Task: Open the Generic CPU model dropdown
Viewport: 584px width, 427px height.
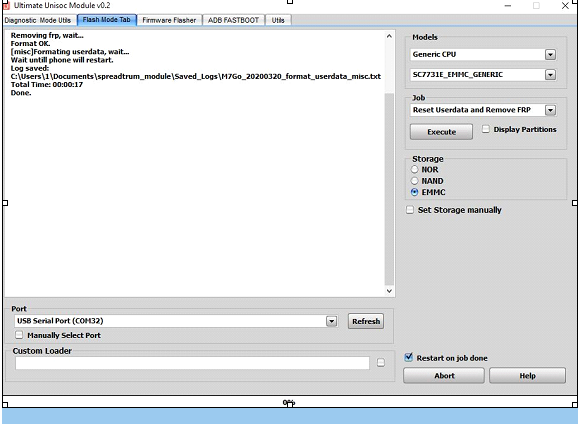Action: pos(550,55)
